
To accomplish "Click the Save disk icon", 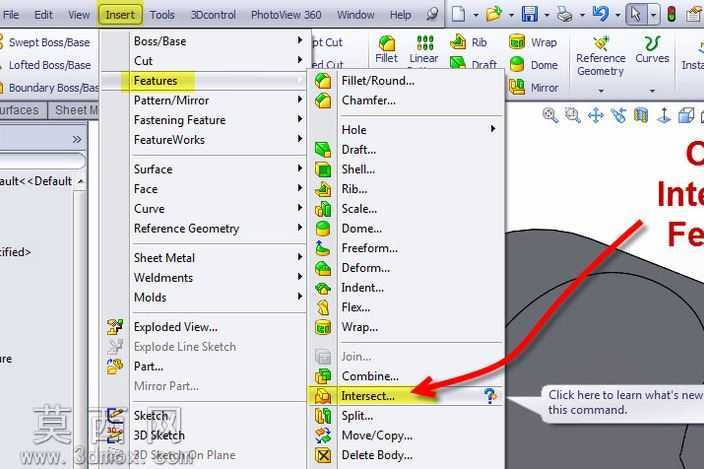I will coord(530,14).
